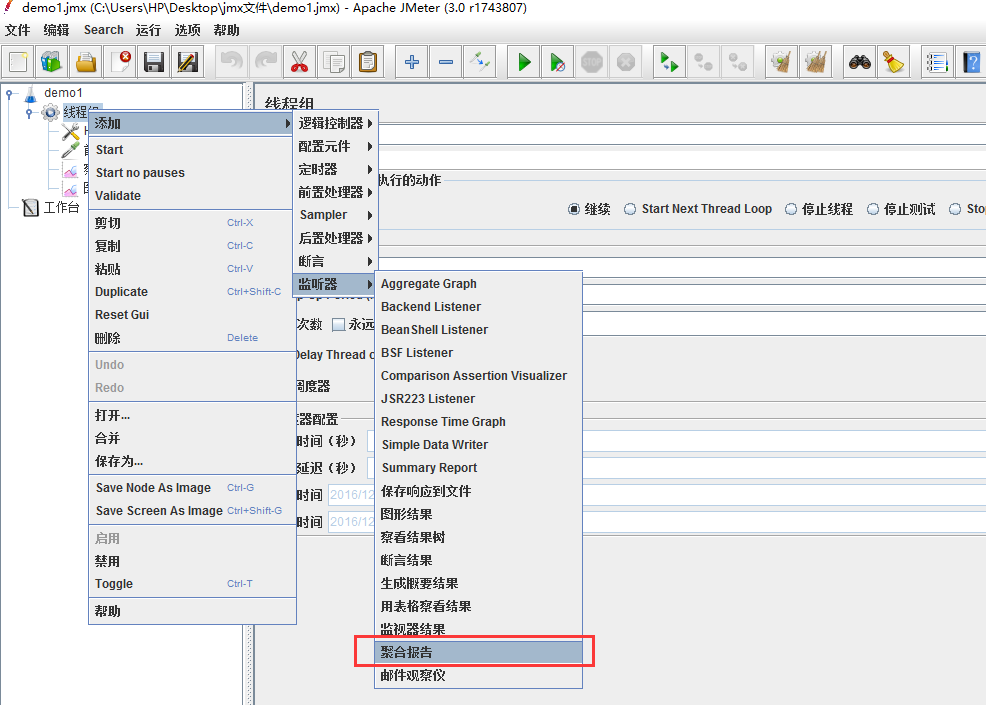This screenshot has height=705, width=986.
Task: Choose 聚合报告 from the listener list
Action: pos(479,652)
